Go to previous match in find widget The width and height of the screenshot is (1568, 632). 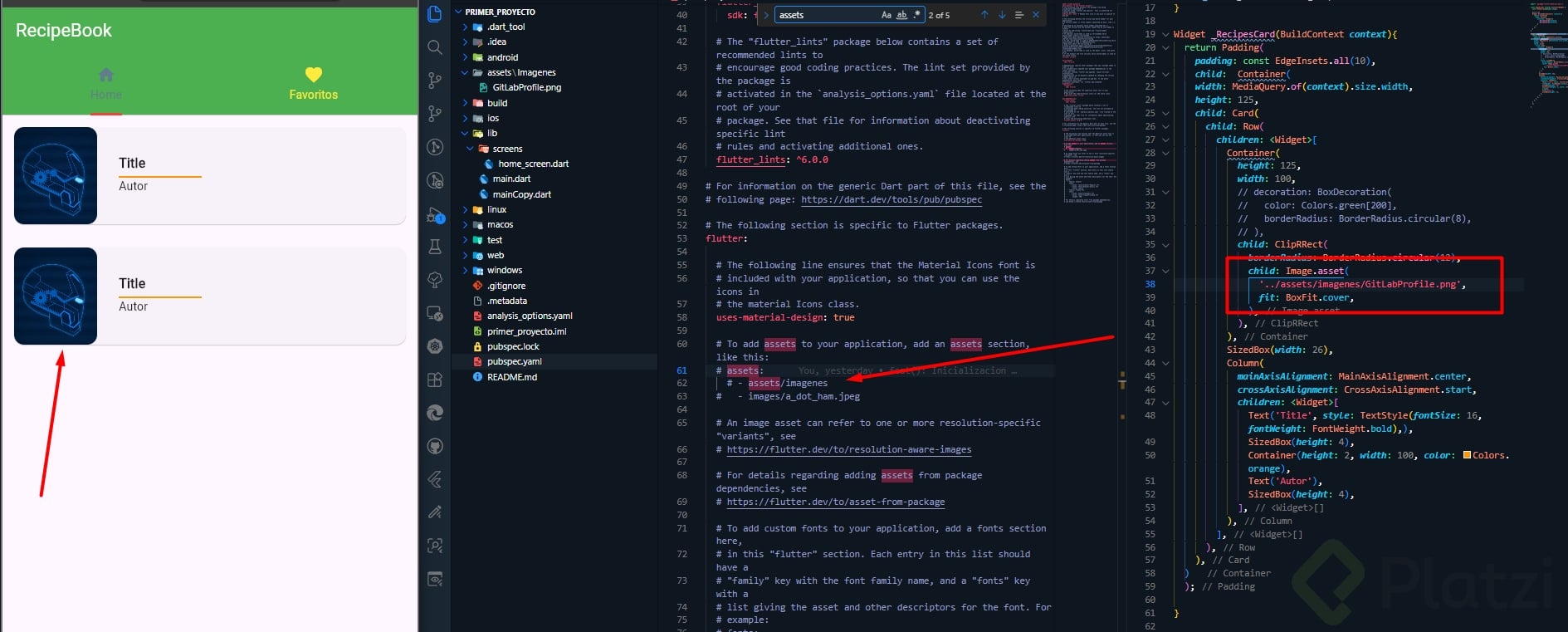pyautogui.click(x=984, y=15)
